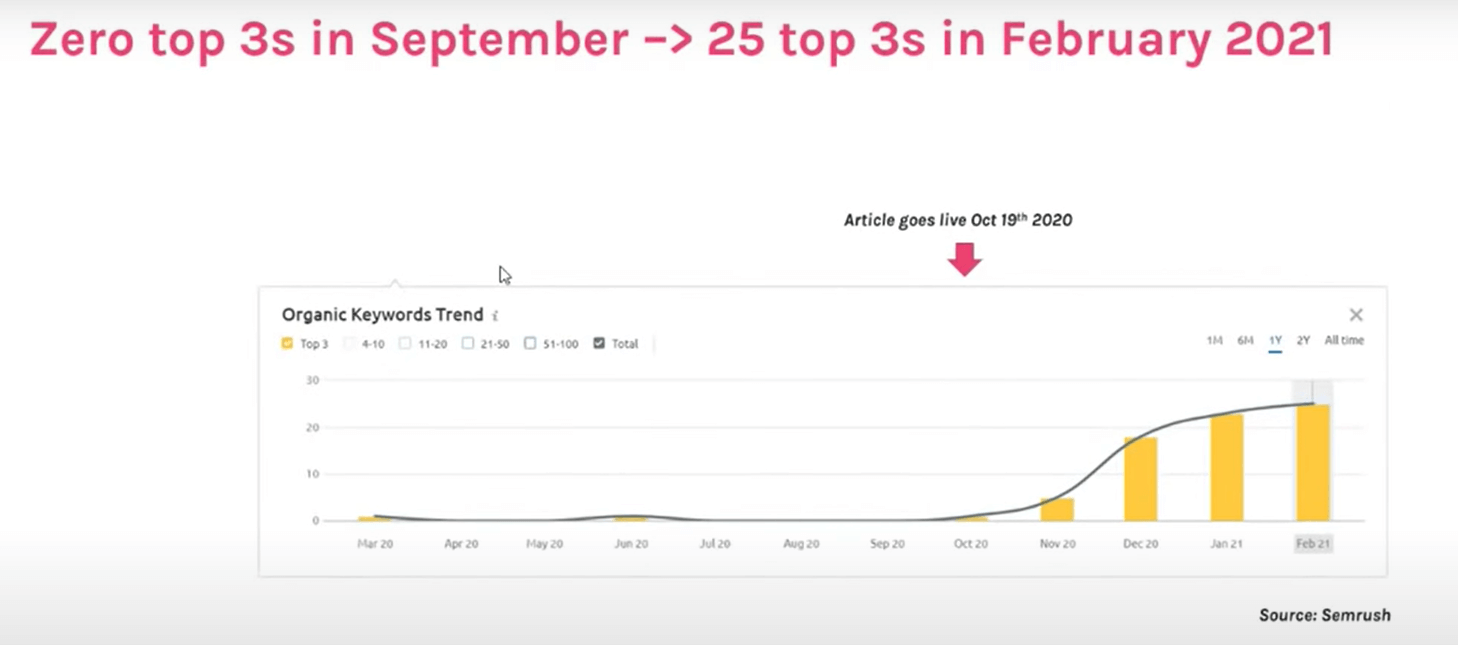Enable the 4-10 keyword position checkbox
This screenshot has height=645, width=1458.
(x=350, y=344)
